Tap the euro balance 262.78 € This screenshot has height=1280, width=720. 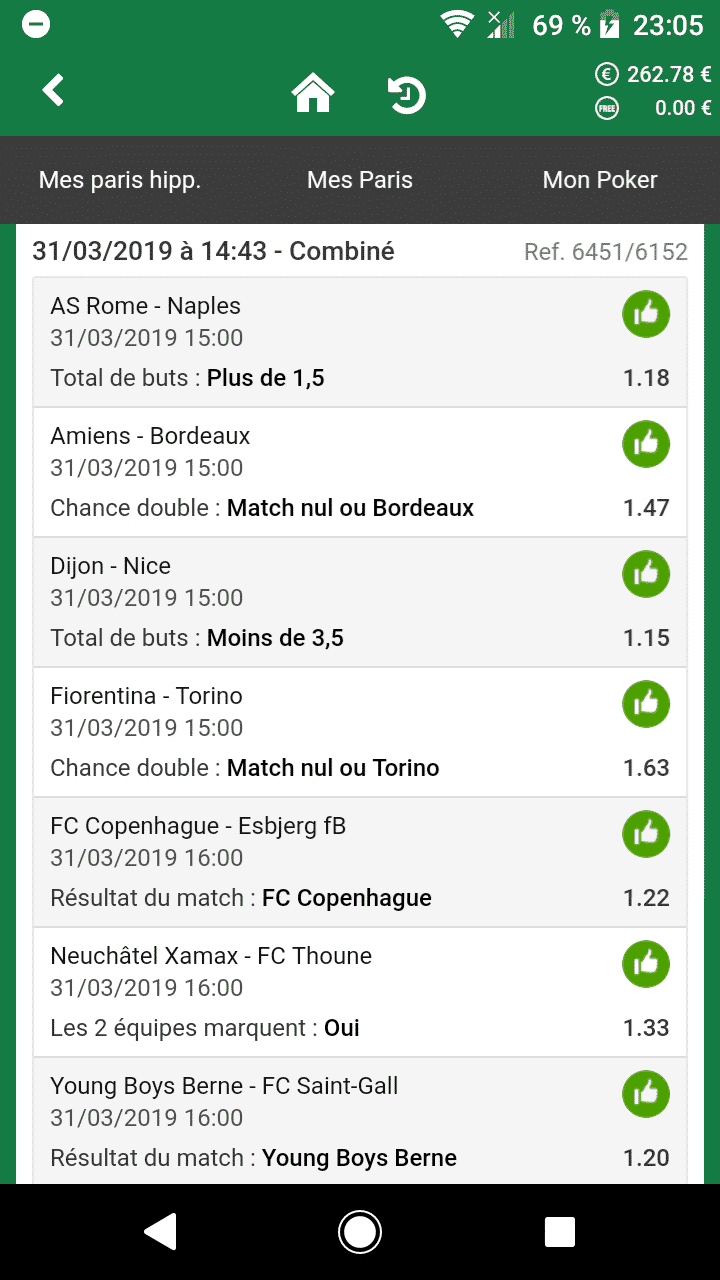click(654, 74)
